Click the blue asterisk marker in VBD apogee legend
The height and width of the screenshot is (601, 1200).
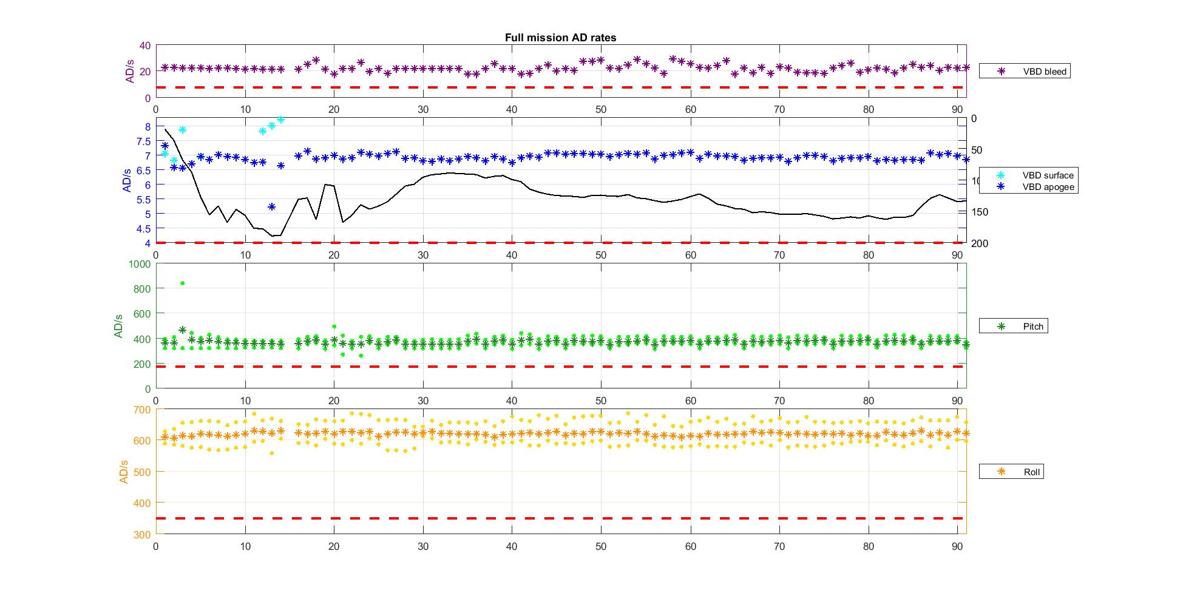[x=1000, y=187]
